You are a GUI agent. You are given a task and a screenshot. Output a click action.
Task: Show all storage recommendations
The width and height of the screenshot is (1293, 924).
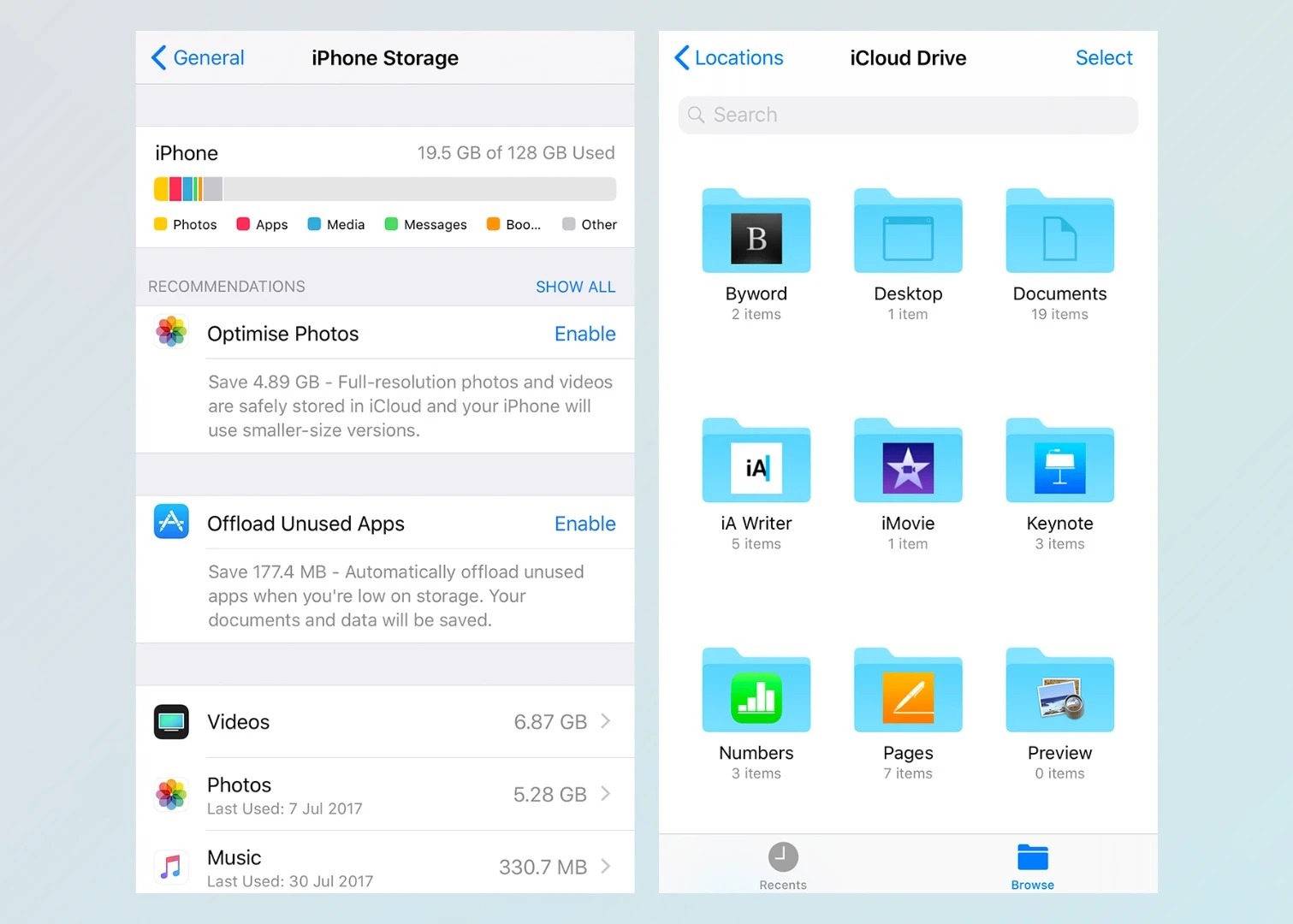coord(575,287)
